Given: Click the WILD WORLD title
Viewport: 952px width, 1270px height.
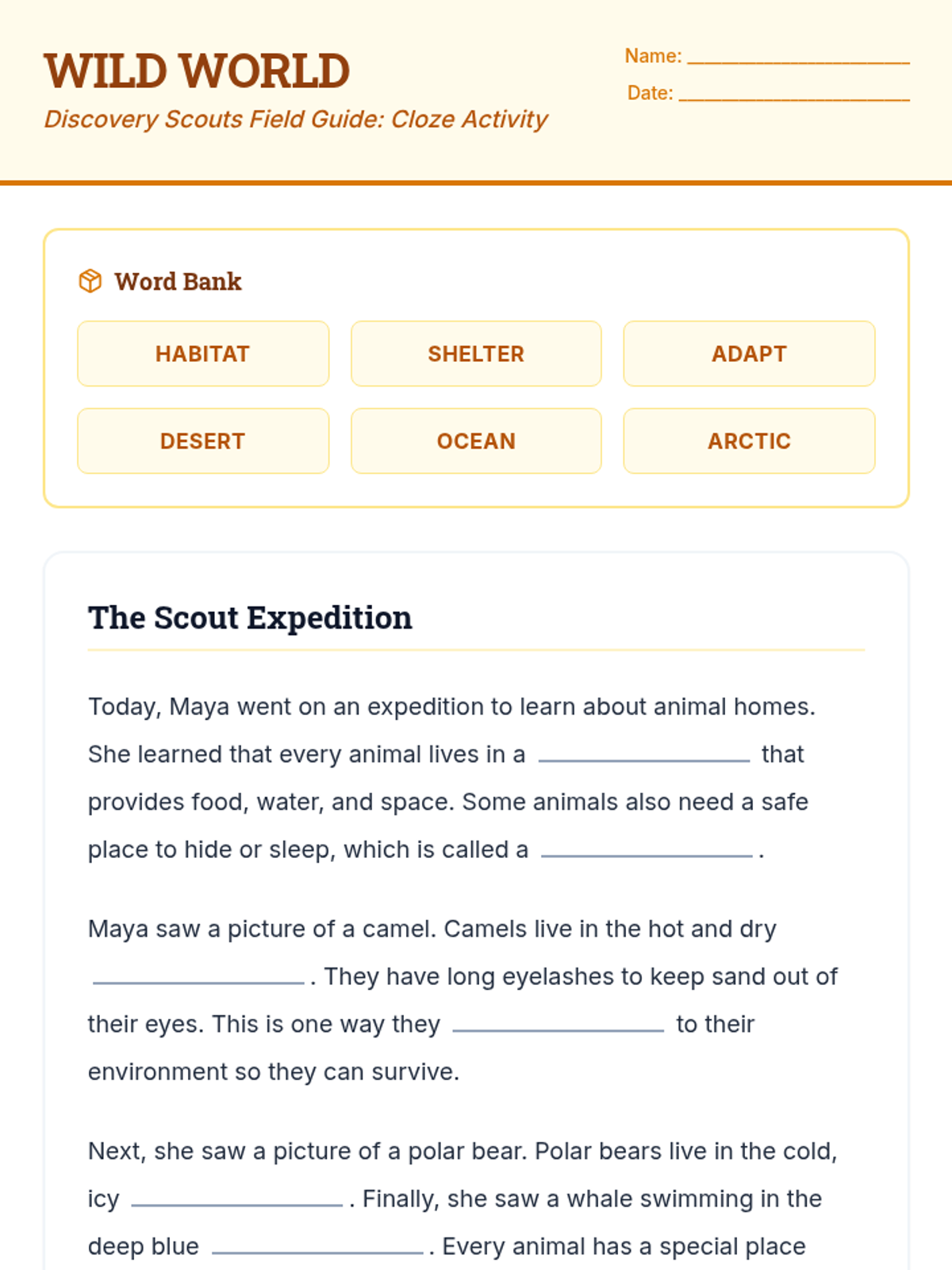Looking at the screenshot, I should tap(197, 71).
